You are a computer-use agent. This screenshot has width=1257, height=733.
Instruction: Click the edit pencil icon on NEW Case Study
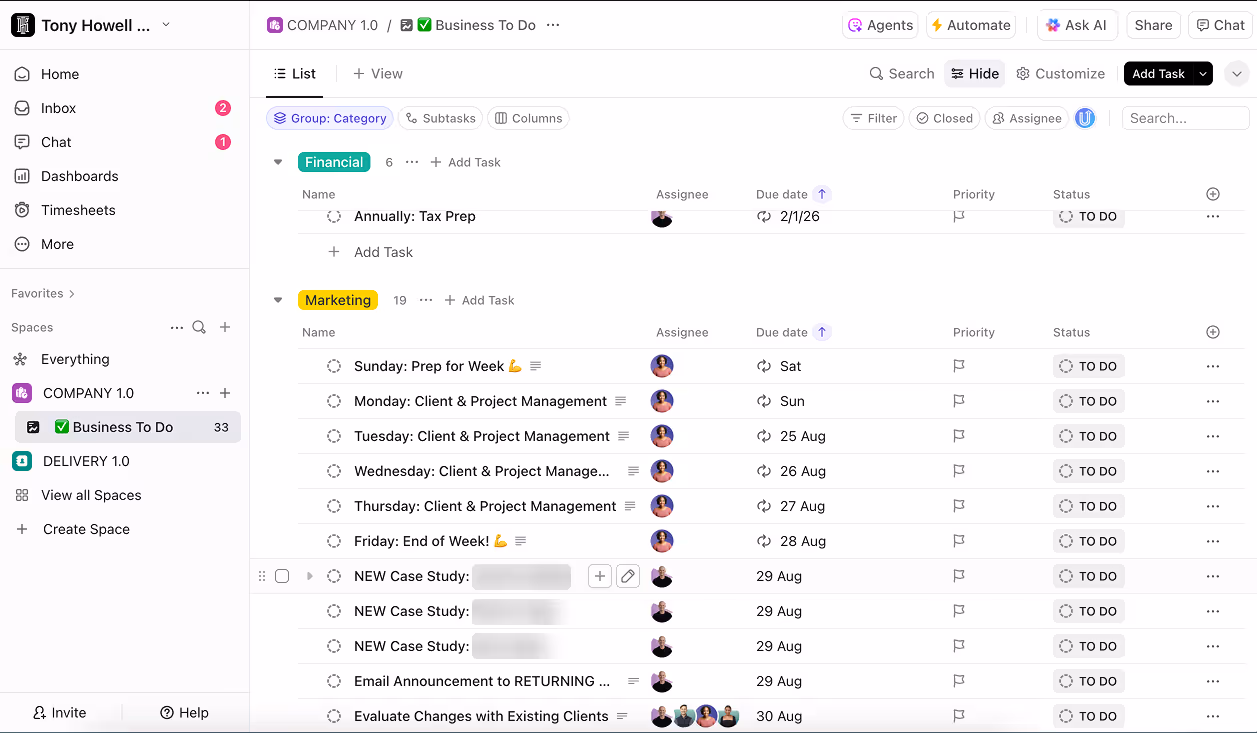[628, 576]
